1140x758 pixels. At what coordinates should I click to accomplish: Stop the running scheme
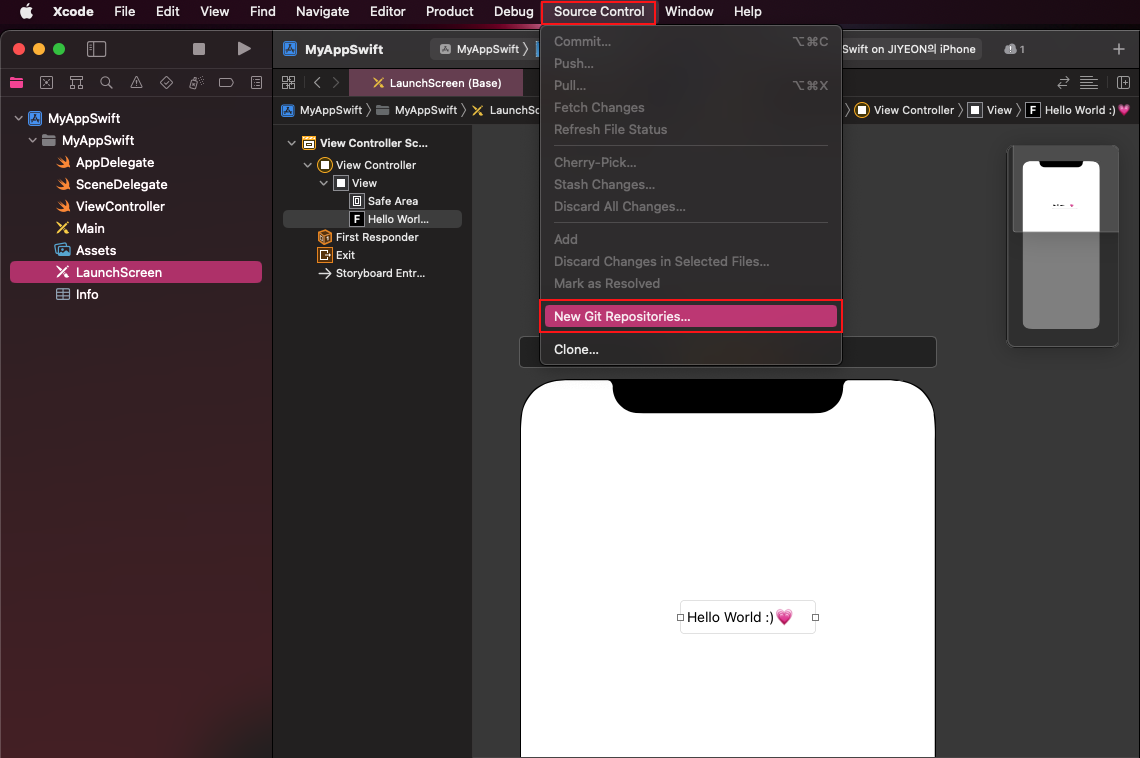pos(198,49)
